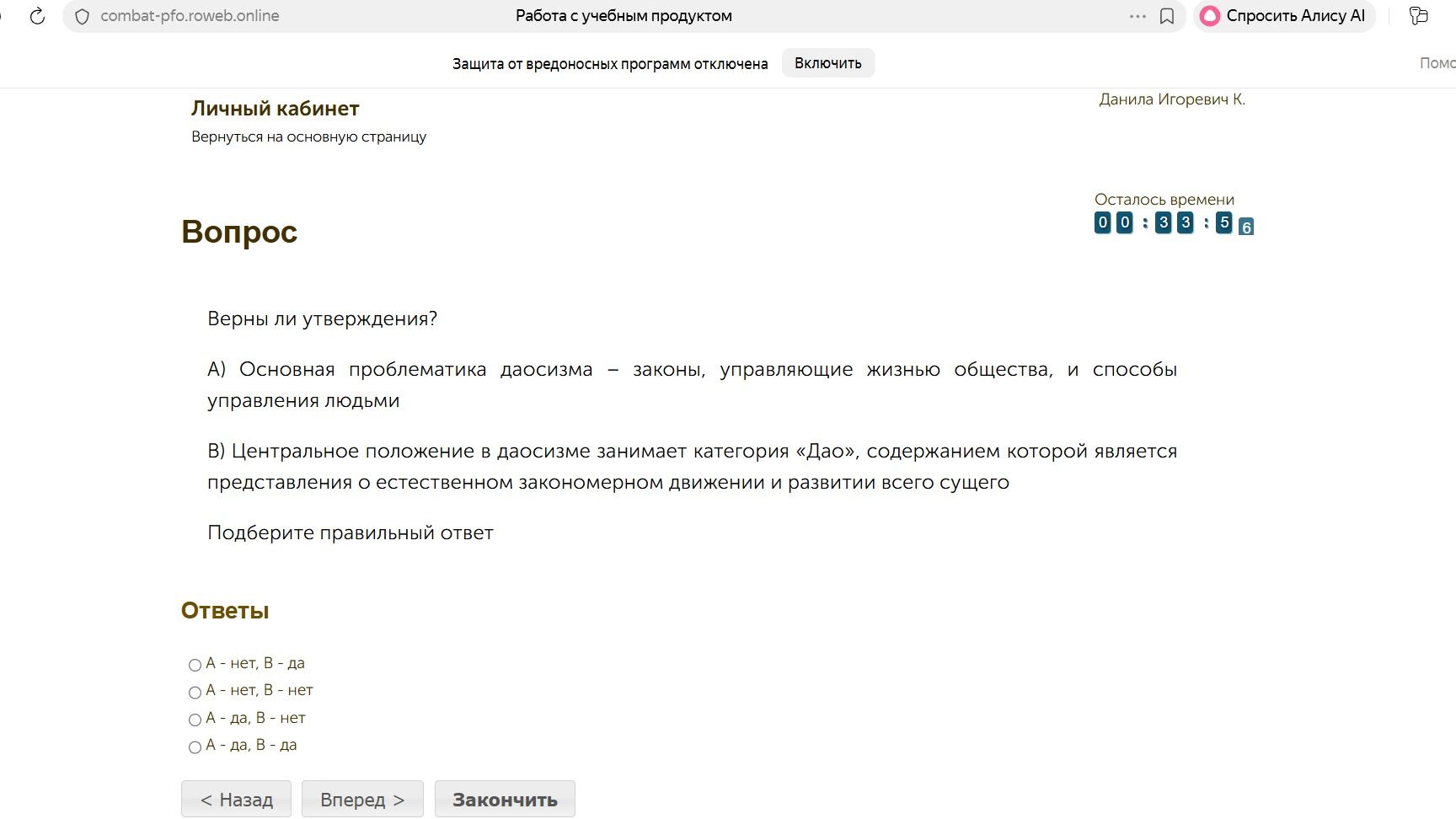This screenshot has width=1456, height=819.
Task: Click the countdown timer digits
Action: (1174, 223)
